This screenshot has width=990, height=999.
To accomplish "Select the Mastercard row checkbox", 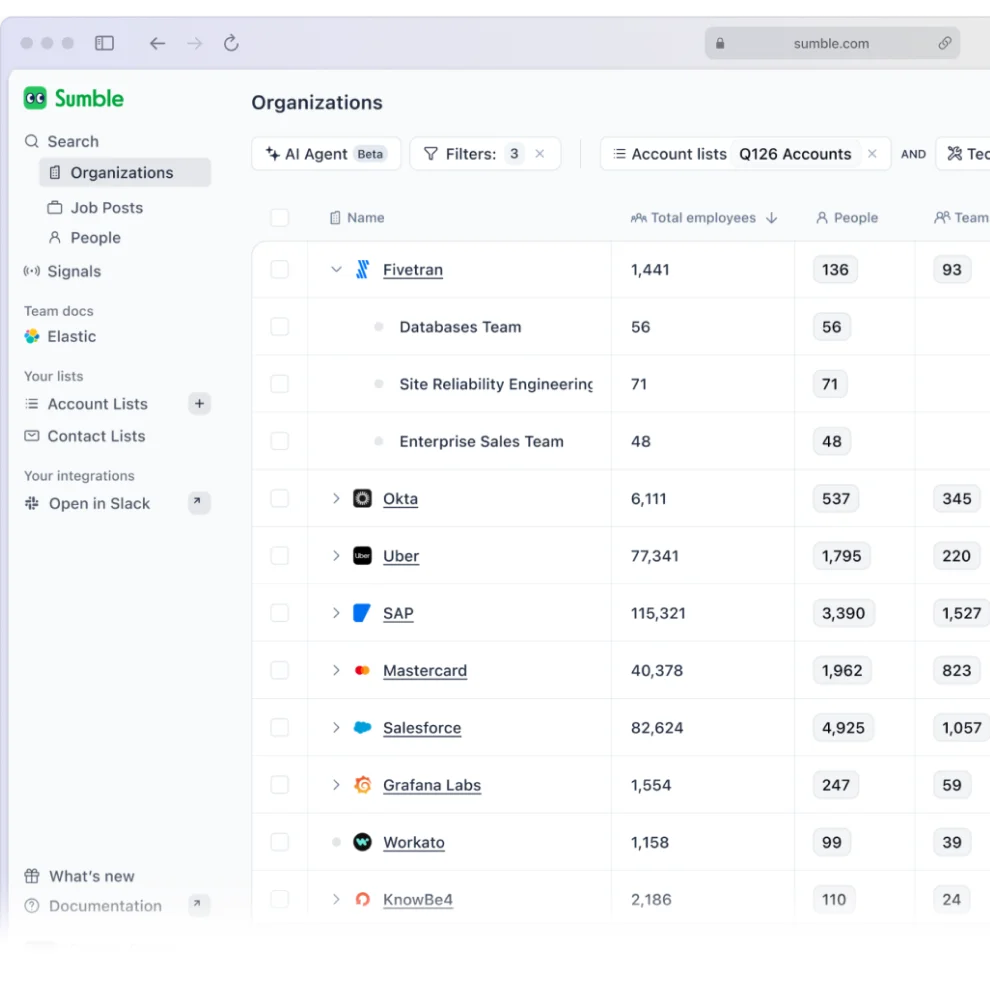I will pos(280,670).
